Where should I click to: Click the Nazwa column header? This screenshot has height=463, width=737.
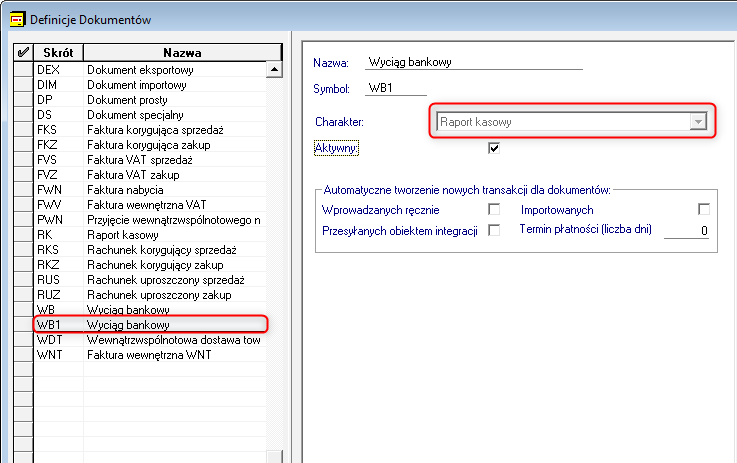pos(182,53)
